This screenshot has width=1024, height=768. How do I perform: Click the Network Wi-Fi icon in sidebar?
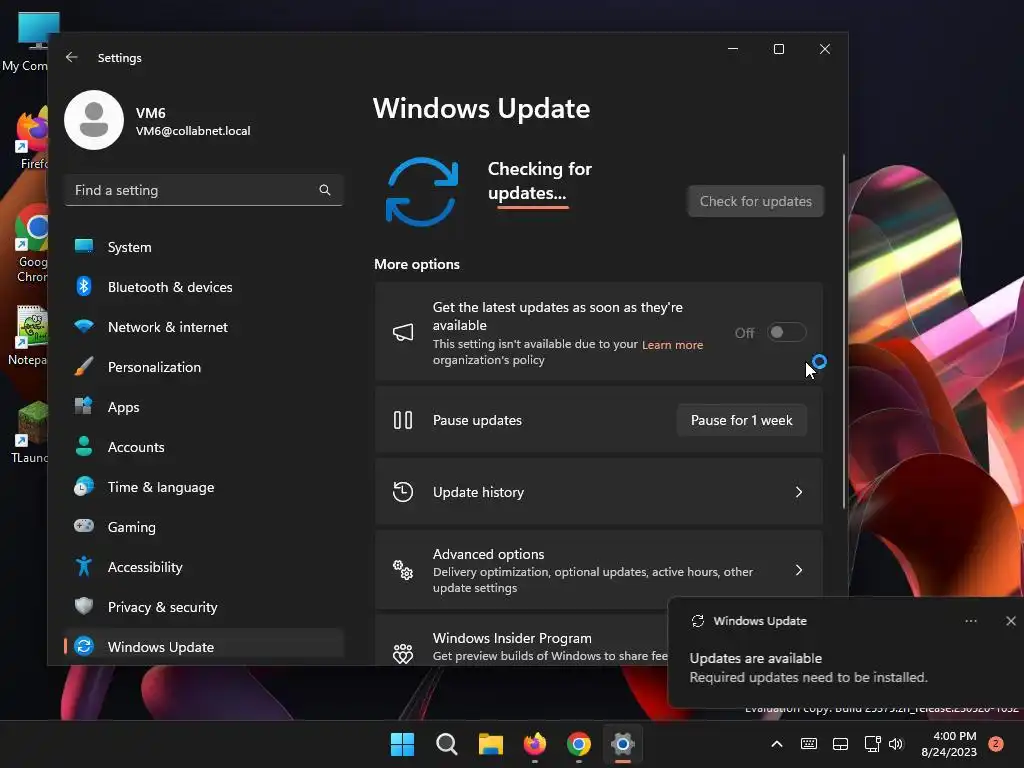[x=84, y=326]
